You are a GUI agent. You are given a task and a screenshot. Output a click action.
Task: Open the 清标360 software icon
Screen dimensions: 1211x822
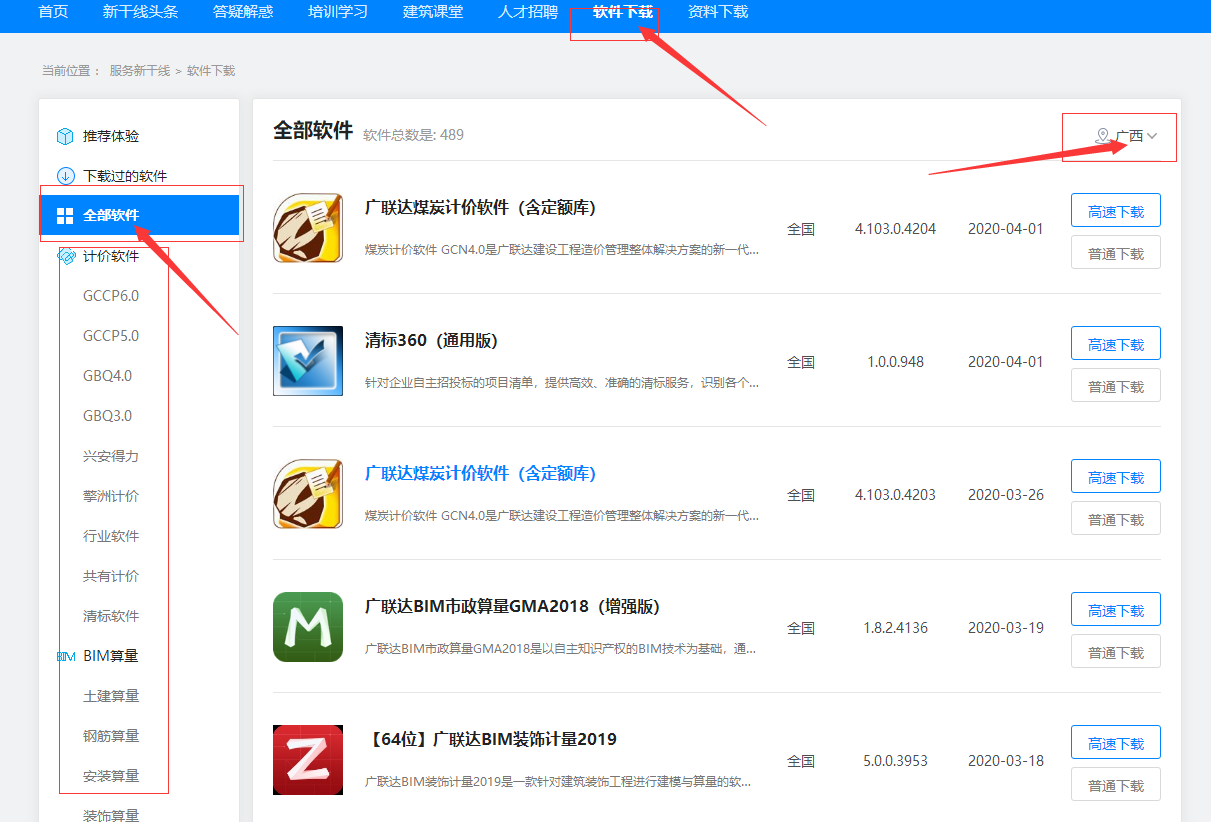tap(308, 361)
